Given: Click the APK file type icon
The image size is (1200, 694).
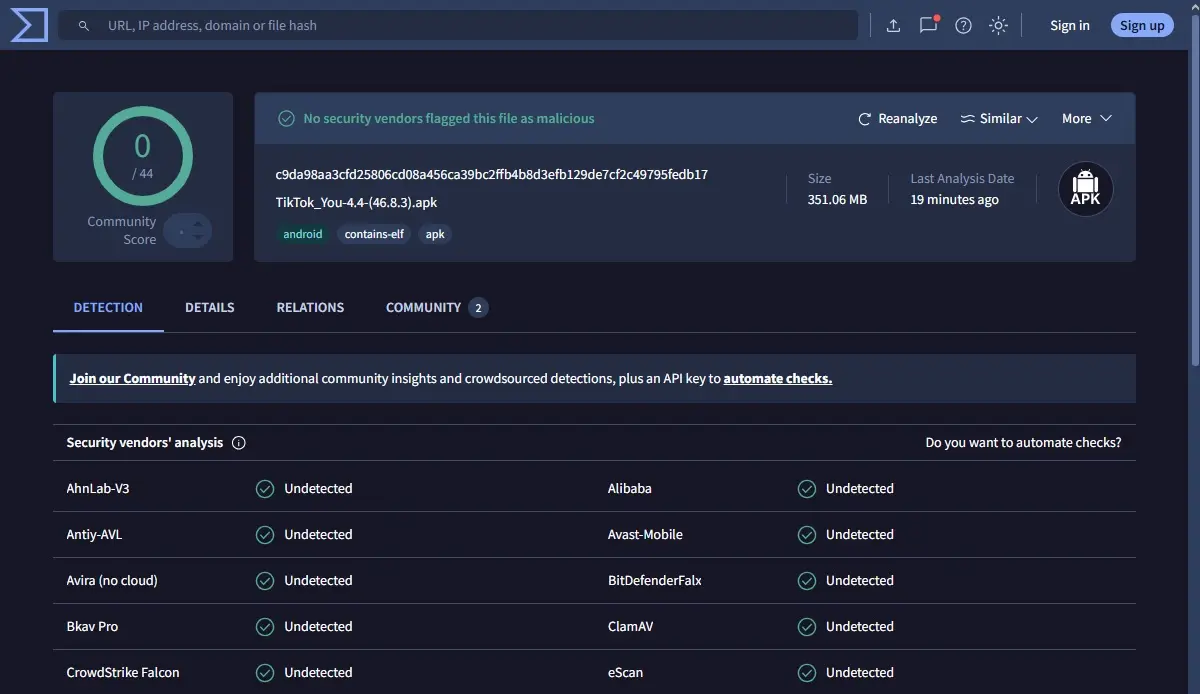Looking at the screenshot, I should click(x=1085, y=189).
